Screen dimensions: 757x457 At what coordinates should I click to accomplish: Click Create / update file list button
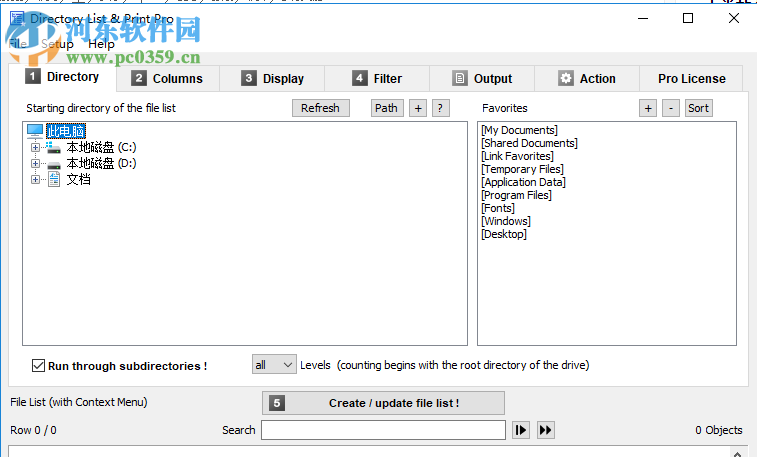point(383,403)
